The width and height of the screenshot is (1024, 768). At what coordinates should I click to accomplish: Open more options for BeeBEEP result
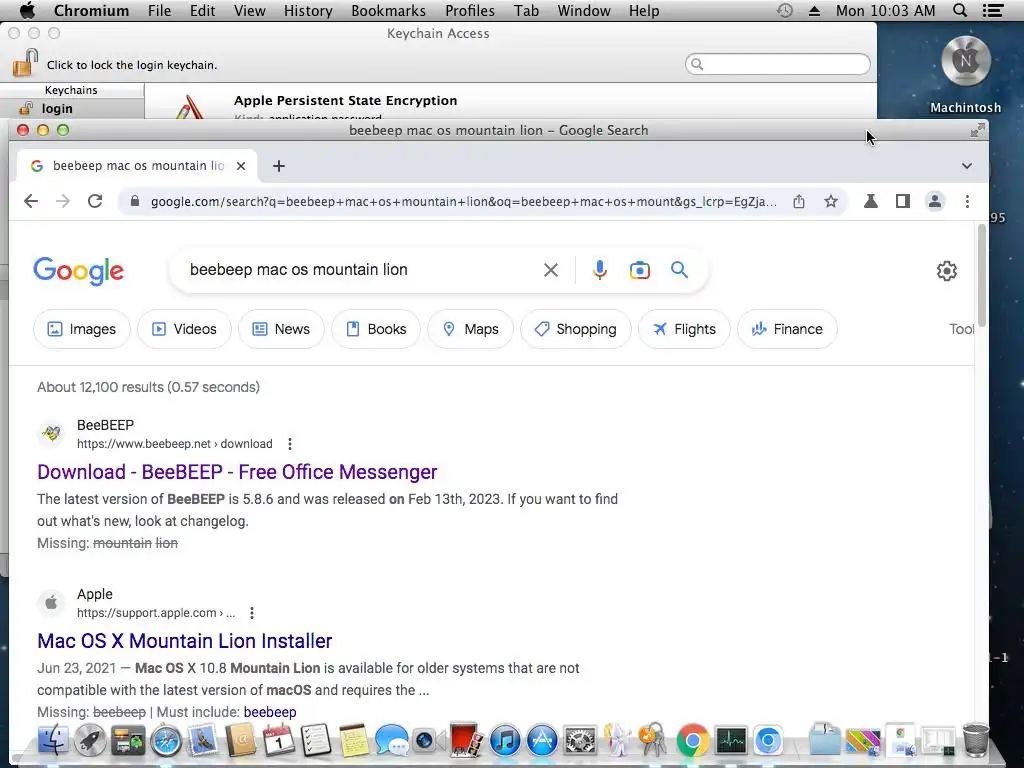point(290,444)
